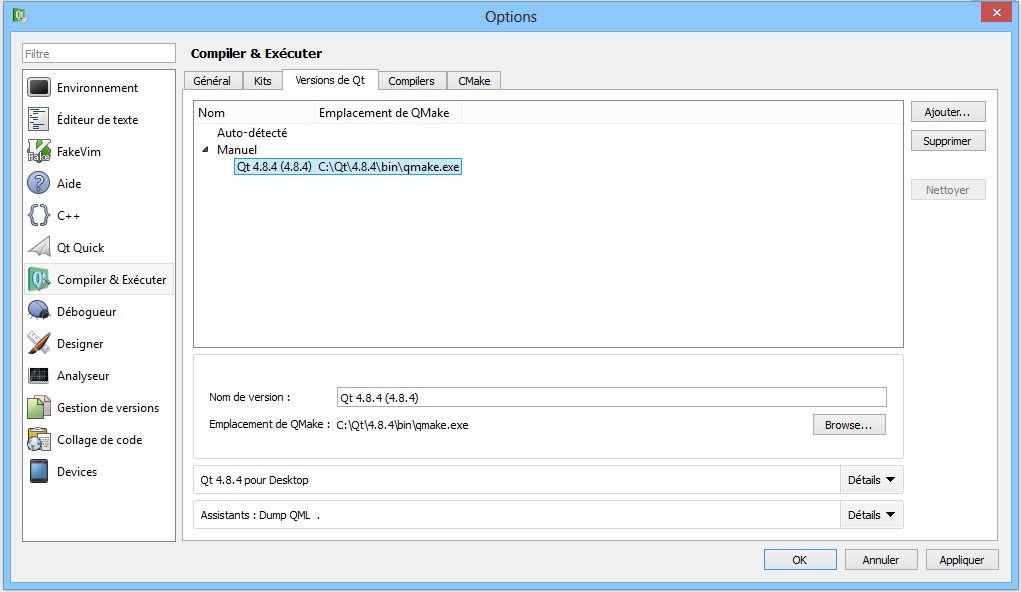
Task: Select the Auto-détecté tree row
Action: [252, 133]
